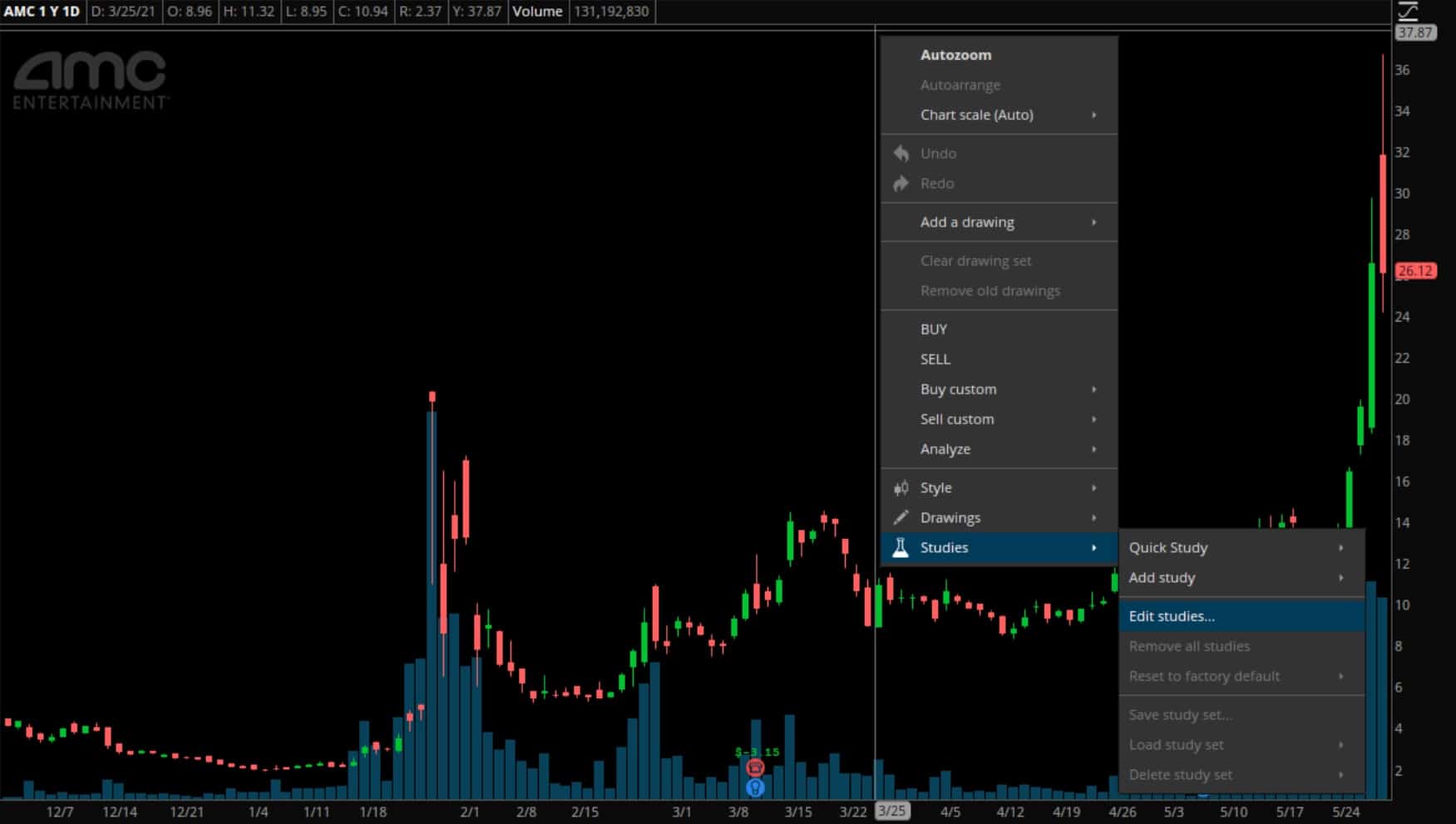Open the Add study submenu
The height and width of the screenshot is (824, 1456).
point(1242,577)
